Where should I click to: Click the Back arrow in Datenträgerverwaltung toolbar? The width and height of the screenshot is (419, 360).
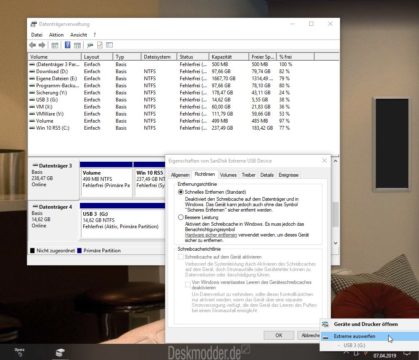pyautogui.click(x=32, y=45)
